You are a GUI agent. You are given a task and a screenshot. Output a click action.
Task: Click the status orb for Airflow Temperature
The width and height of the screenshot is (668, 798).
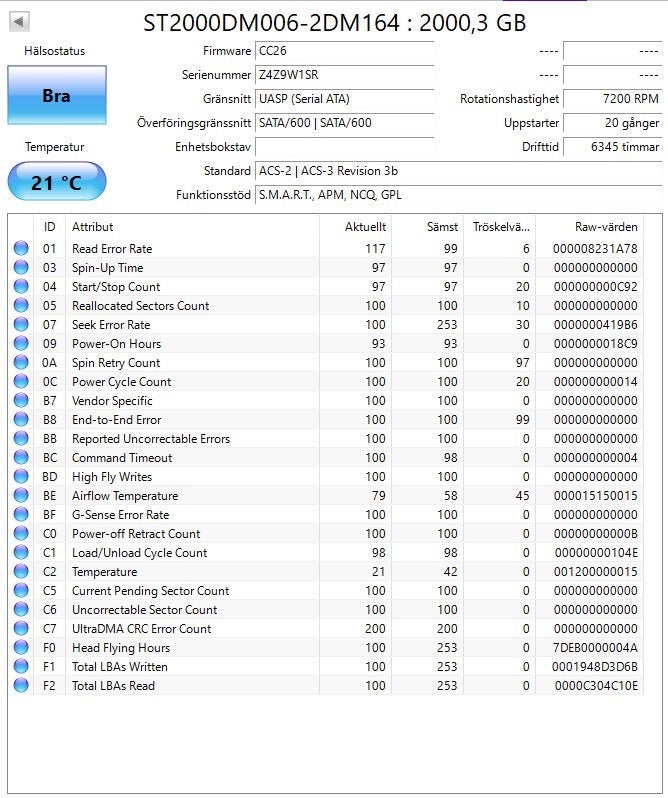[21, 495]
